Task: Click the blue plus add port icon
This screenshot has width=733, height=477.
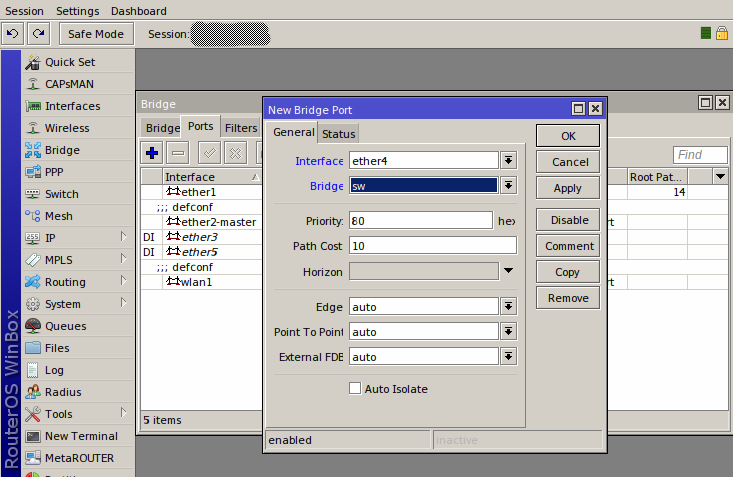Action: pyautogui.click(x=152, y=153)
